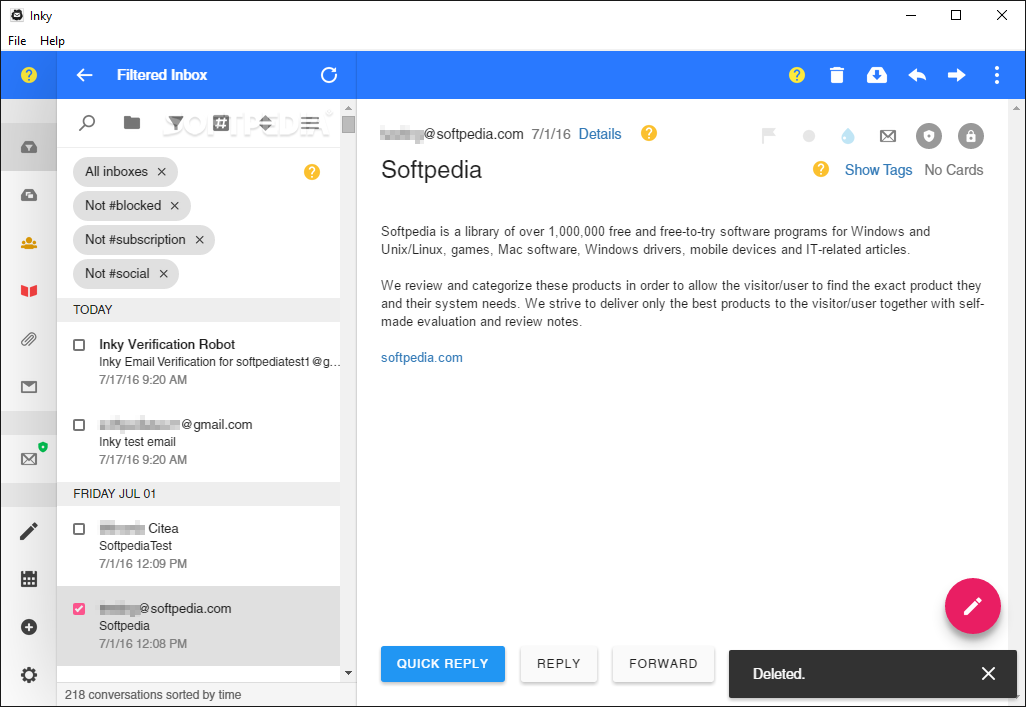The height and width of the screenshot is (707, 1026).
Task: Click the message list scrollbar down arrow
Action: click(348, 672)
